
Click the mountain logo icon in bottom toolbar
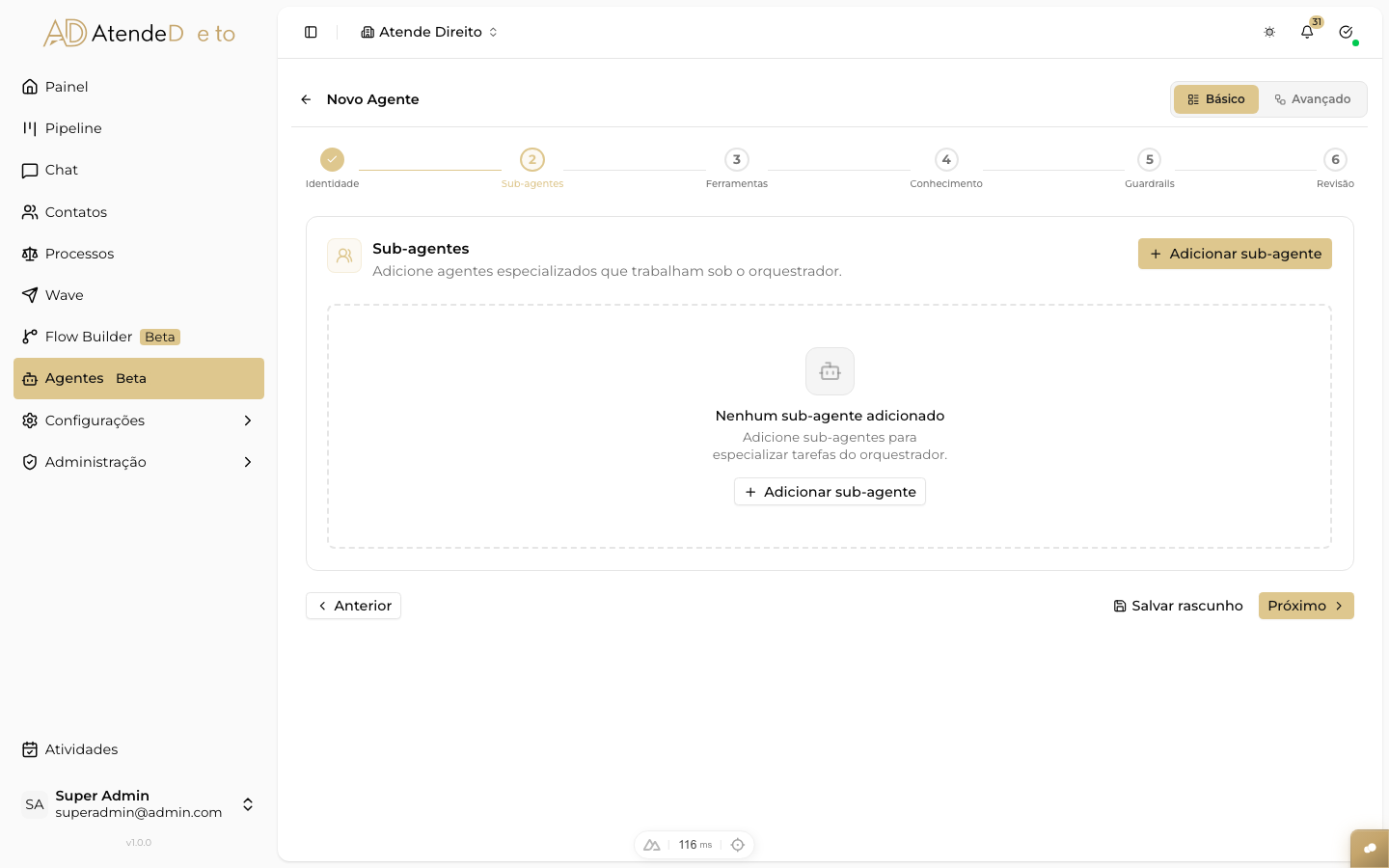tap(652, 845)
